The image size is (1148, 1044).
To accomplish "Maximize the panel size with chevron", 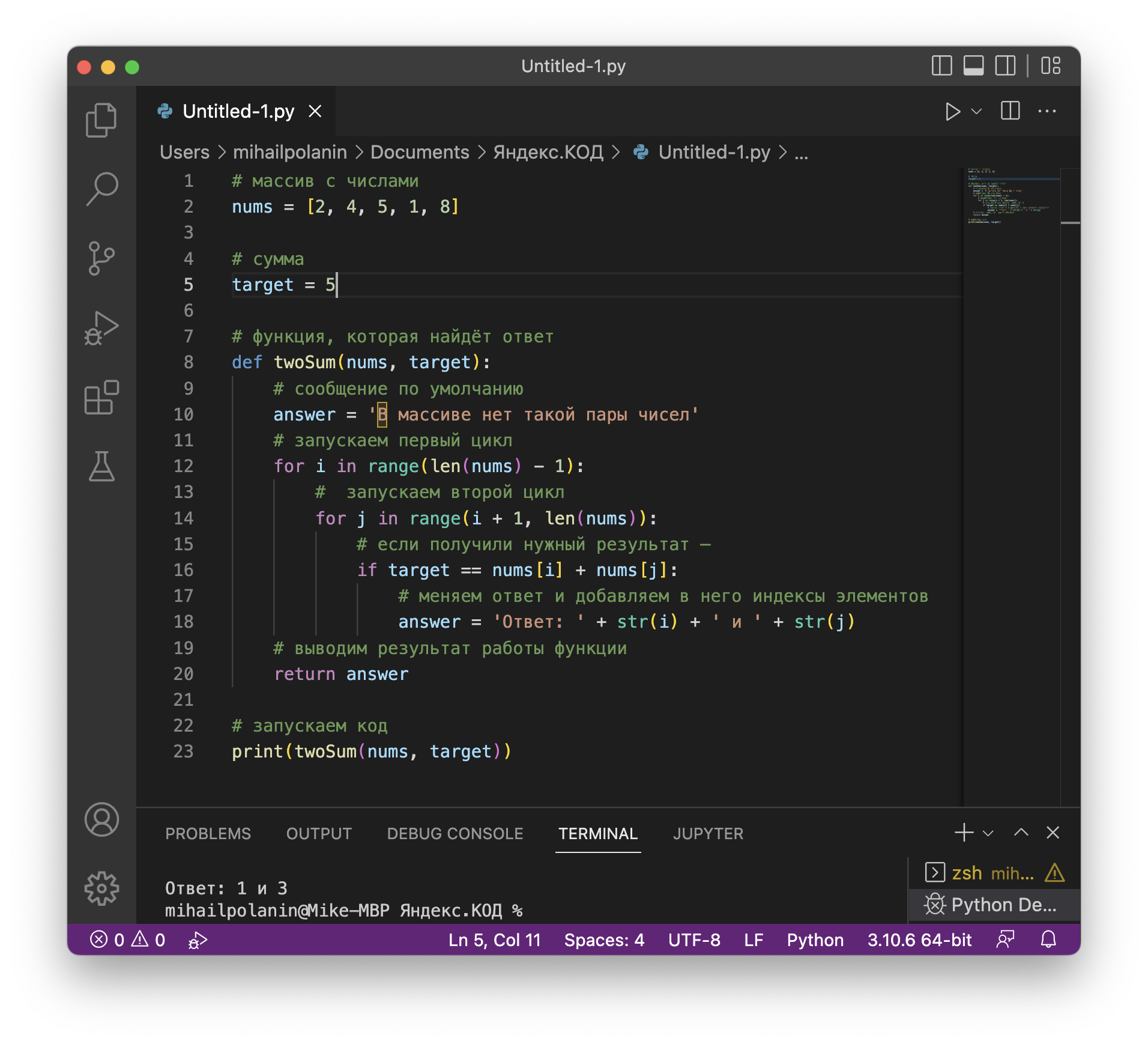I will coord(1021,833).
